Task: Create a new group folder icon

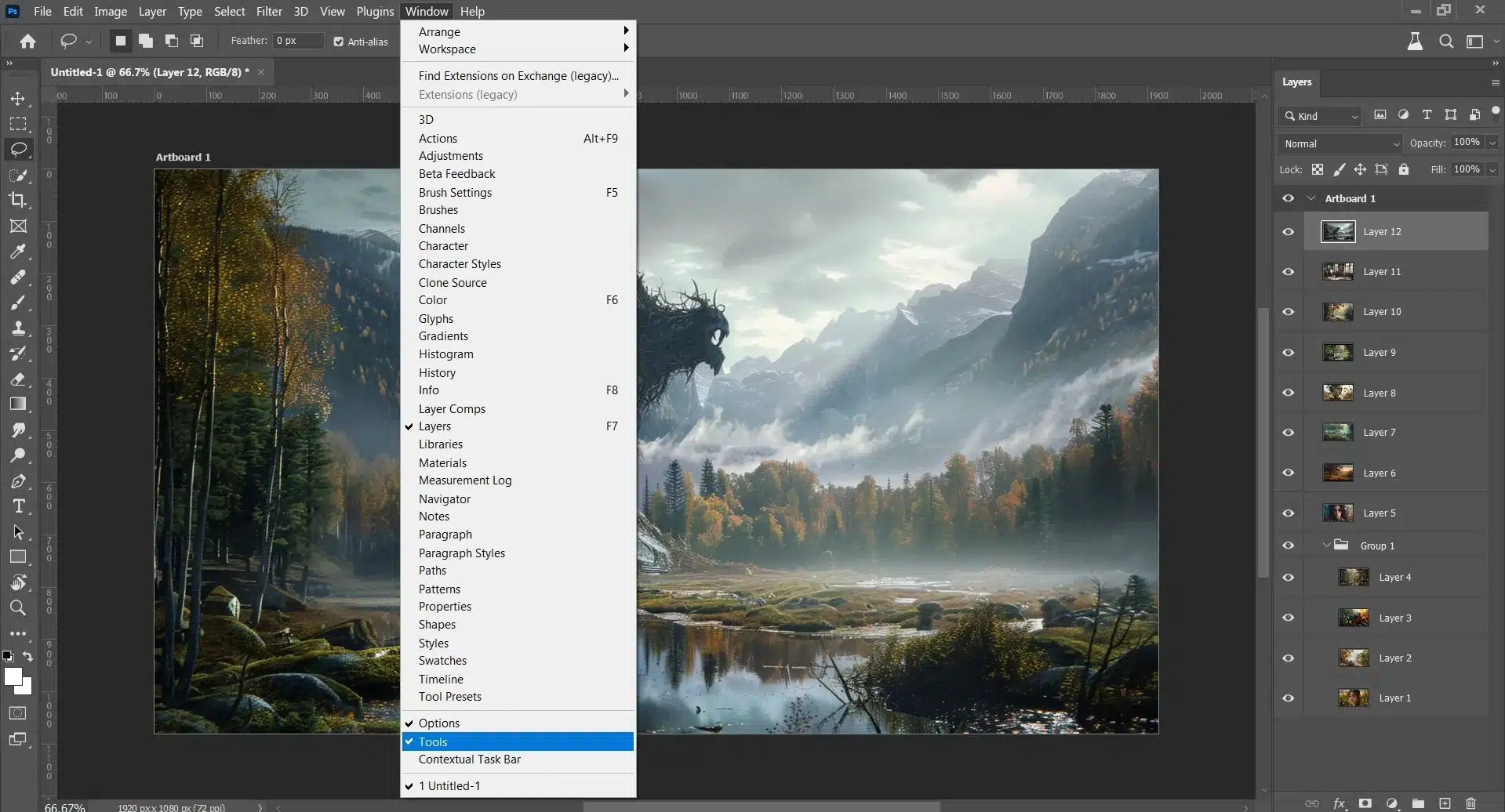Action: [1418, 803]
